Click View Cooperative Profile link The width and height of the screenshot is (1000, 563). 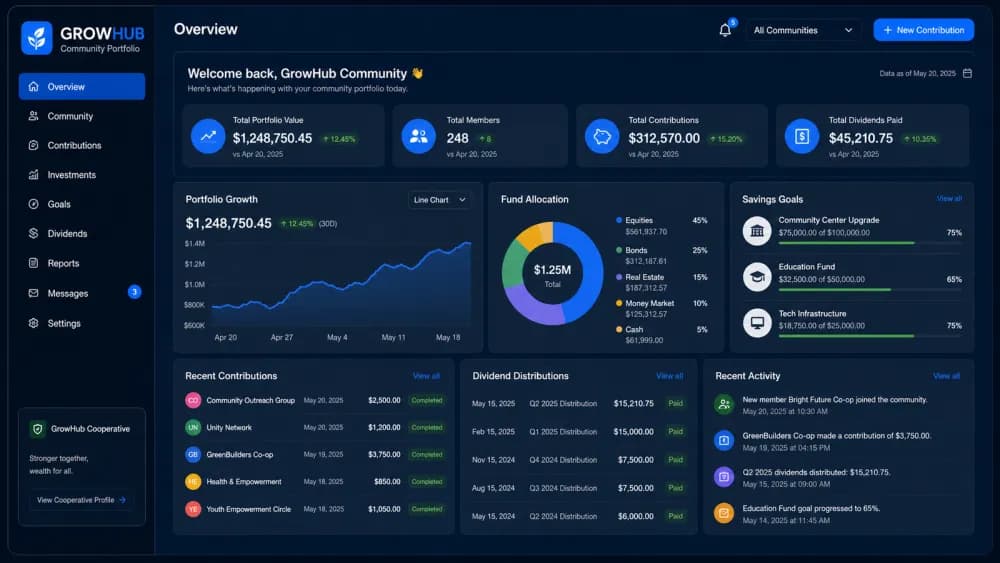(x=81, y=500)
